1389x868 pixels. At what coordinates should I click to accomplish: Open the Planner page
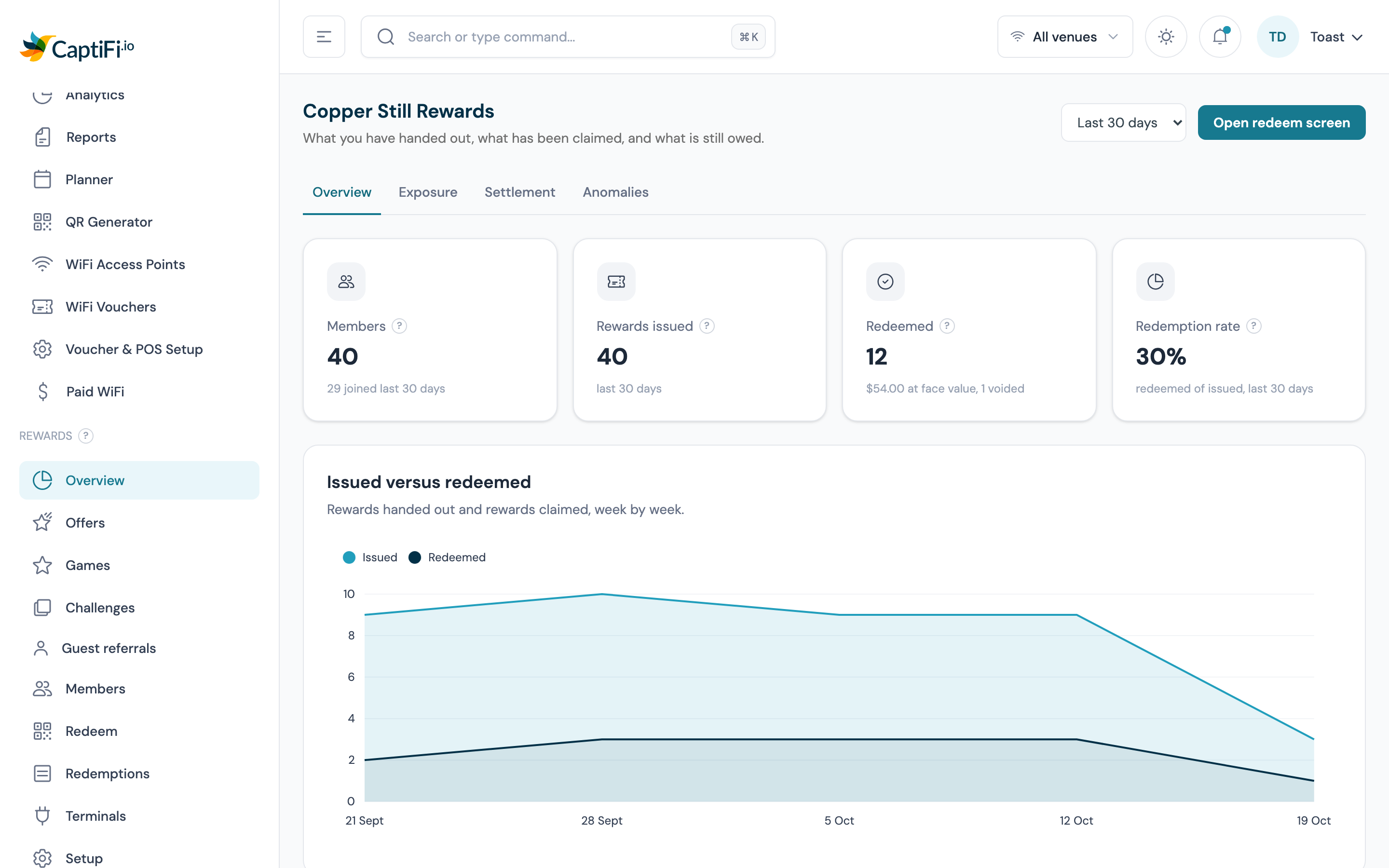pyautogui.click(x=139, y=180)
